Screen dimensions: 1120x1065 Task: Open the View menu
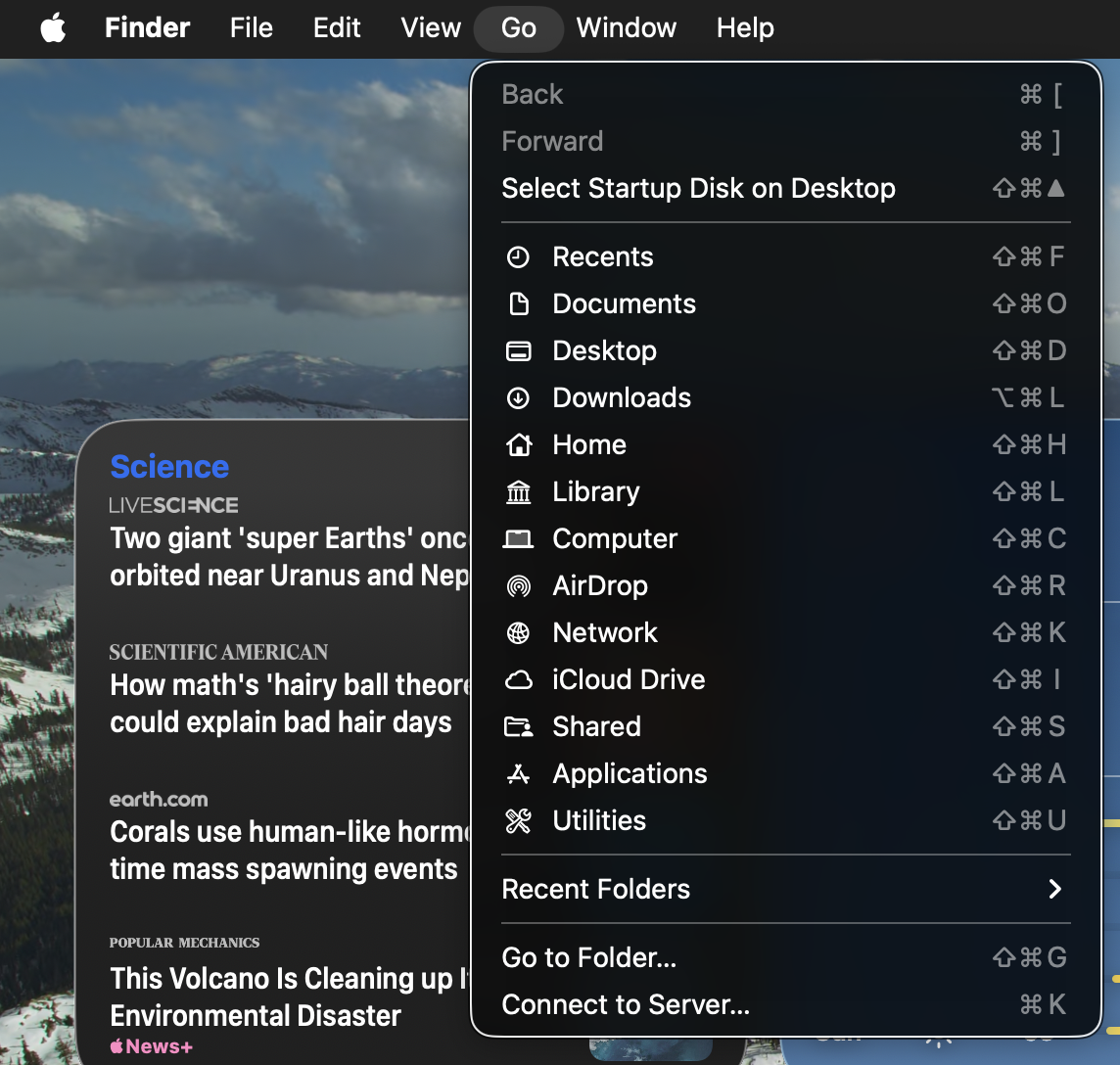[x=431, y=27]
